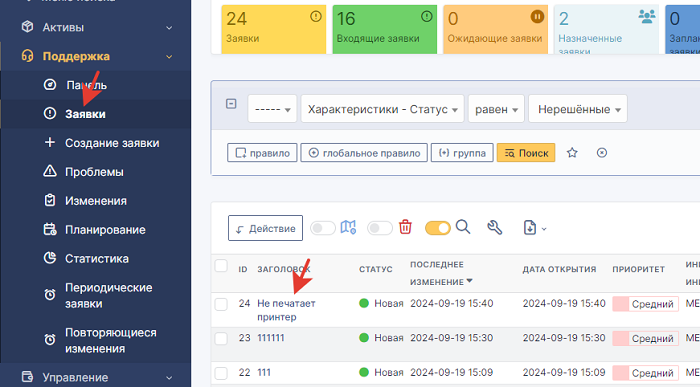Screen dimensions: 700x387
Task: Click the yellow 24 Заявки card
Action: (x=274, y=29)
